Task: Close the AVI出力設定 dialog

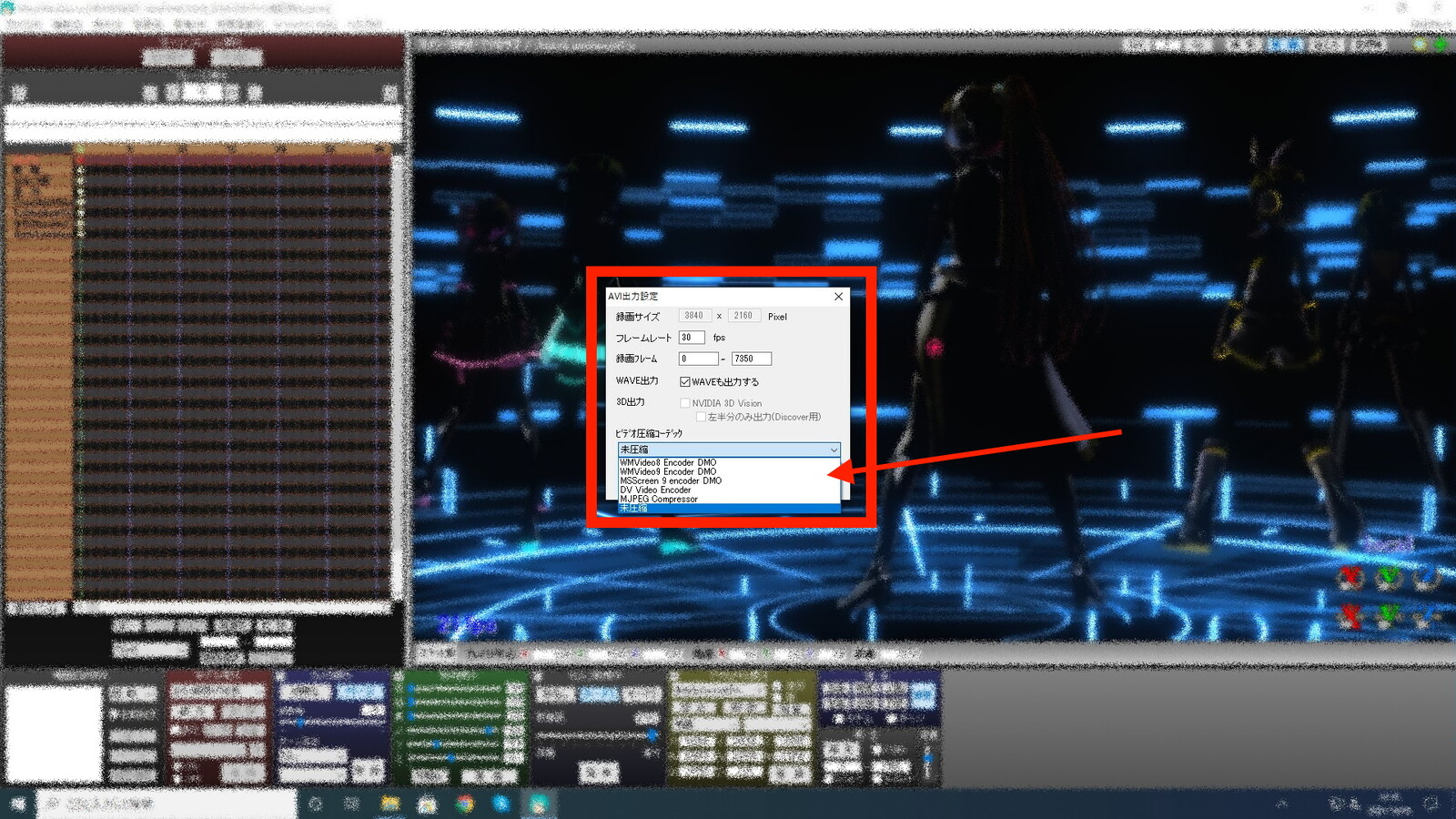Action: click(838, 297)
